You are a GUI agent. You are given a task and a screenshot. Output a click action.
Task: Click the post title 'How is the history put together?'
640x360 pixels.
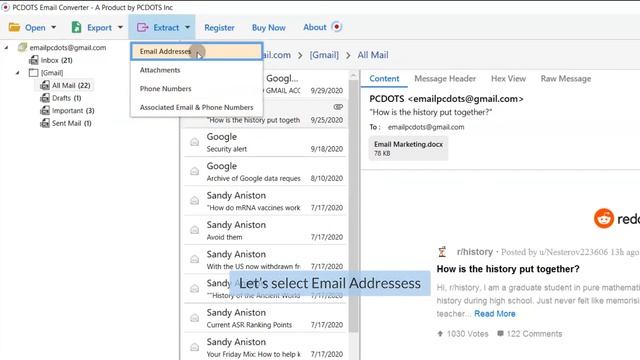pyautogui.click(x=508, y=269)
